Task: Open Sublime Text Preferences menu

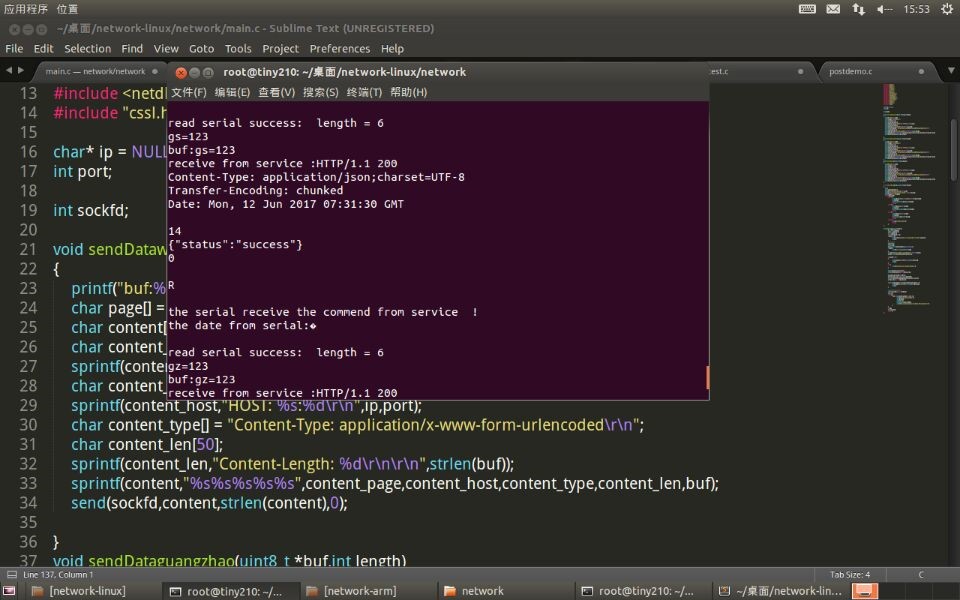Action: point(340,48)
